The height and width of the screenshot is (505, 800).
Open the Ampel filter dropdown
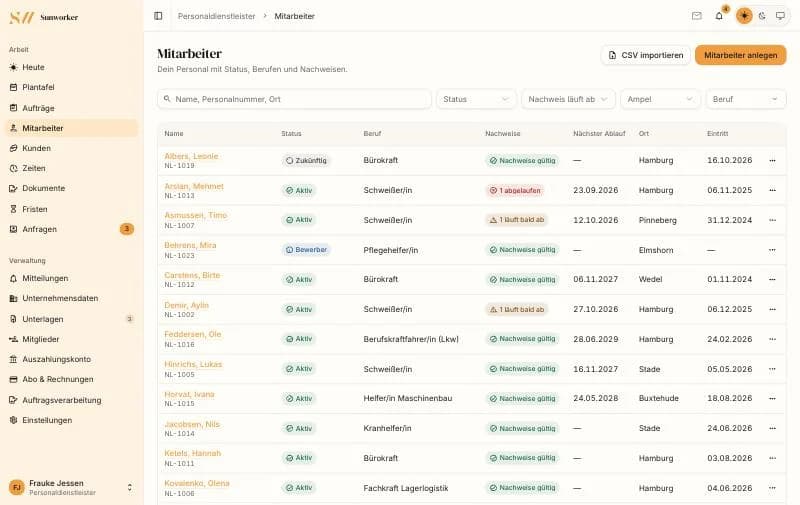(x=660, y=99)
